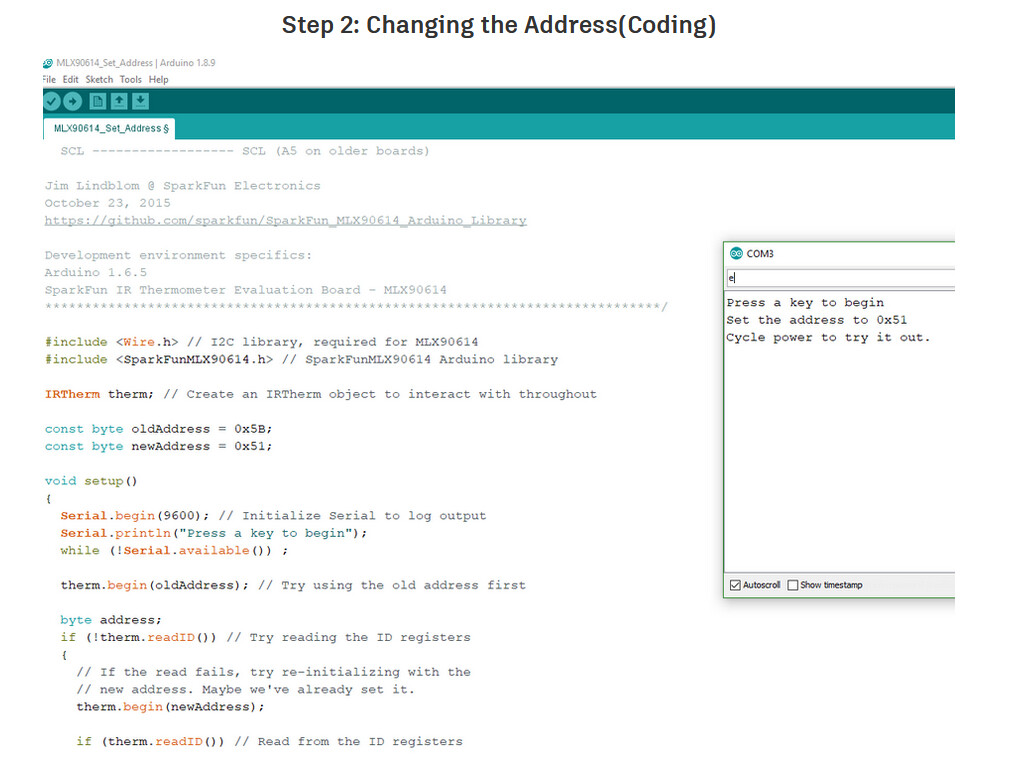The width and height of the screenshot is (1014, 767).
Task: Enable the Show timestamp checkbox
Action: (793, 585)
